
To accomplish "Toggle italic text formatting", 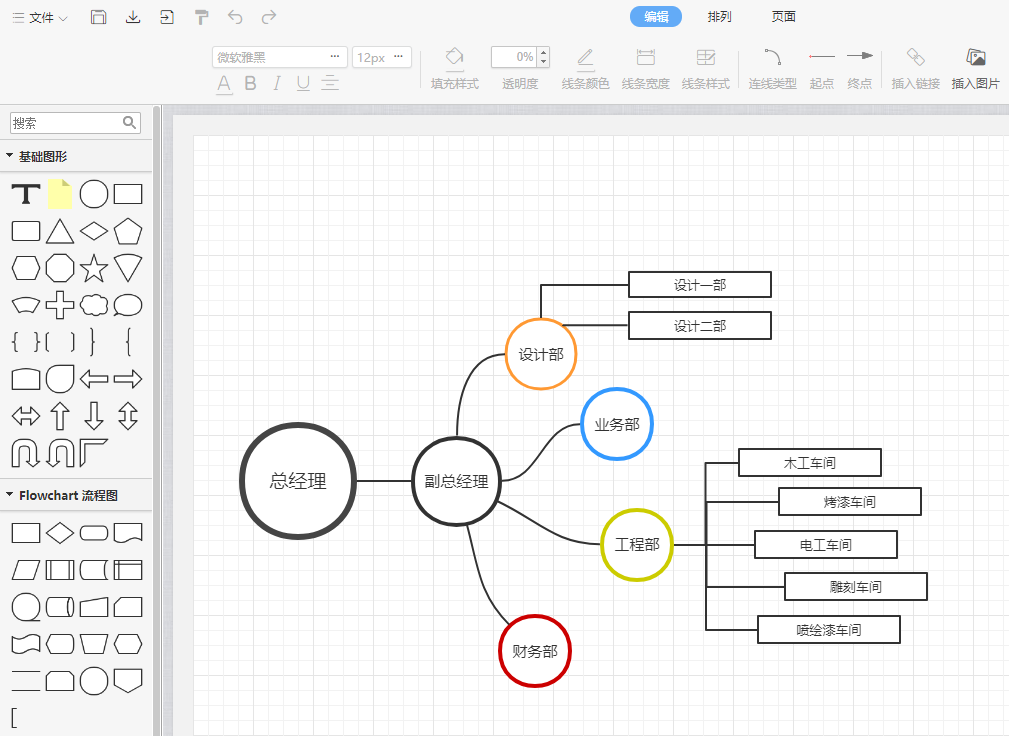I will (x=277, y=83).
